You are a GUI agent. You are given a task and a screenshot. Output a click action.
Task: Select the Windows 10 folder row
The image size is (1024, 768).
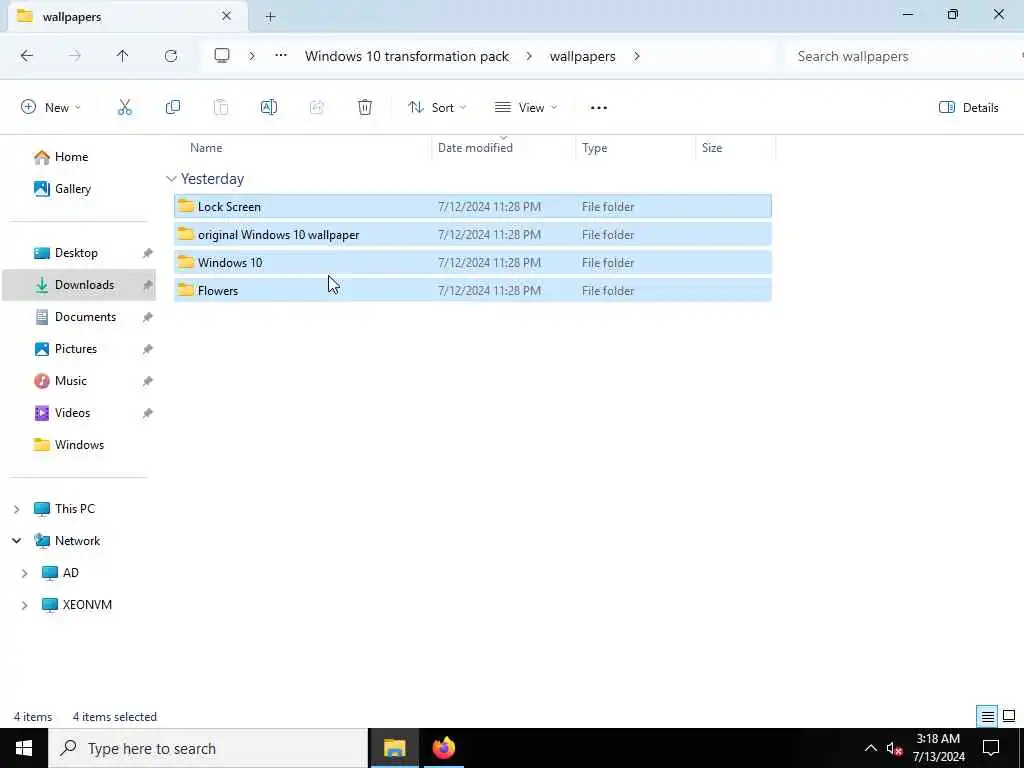pyautogui.click(x=473, y=263)
